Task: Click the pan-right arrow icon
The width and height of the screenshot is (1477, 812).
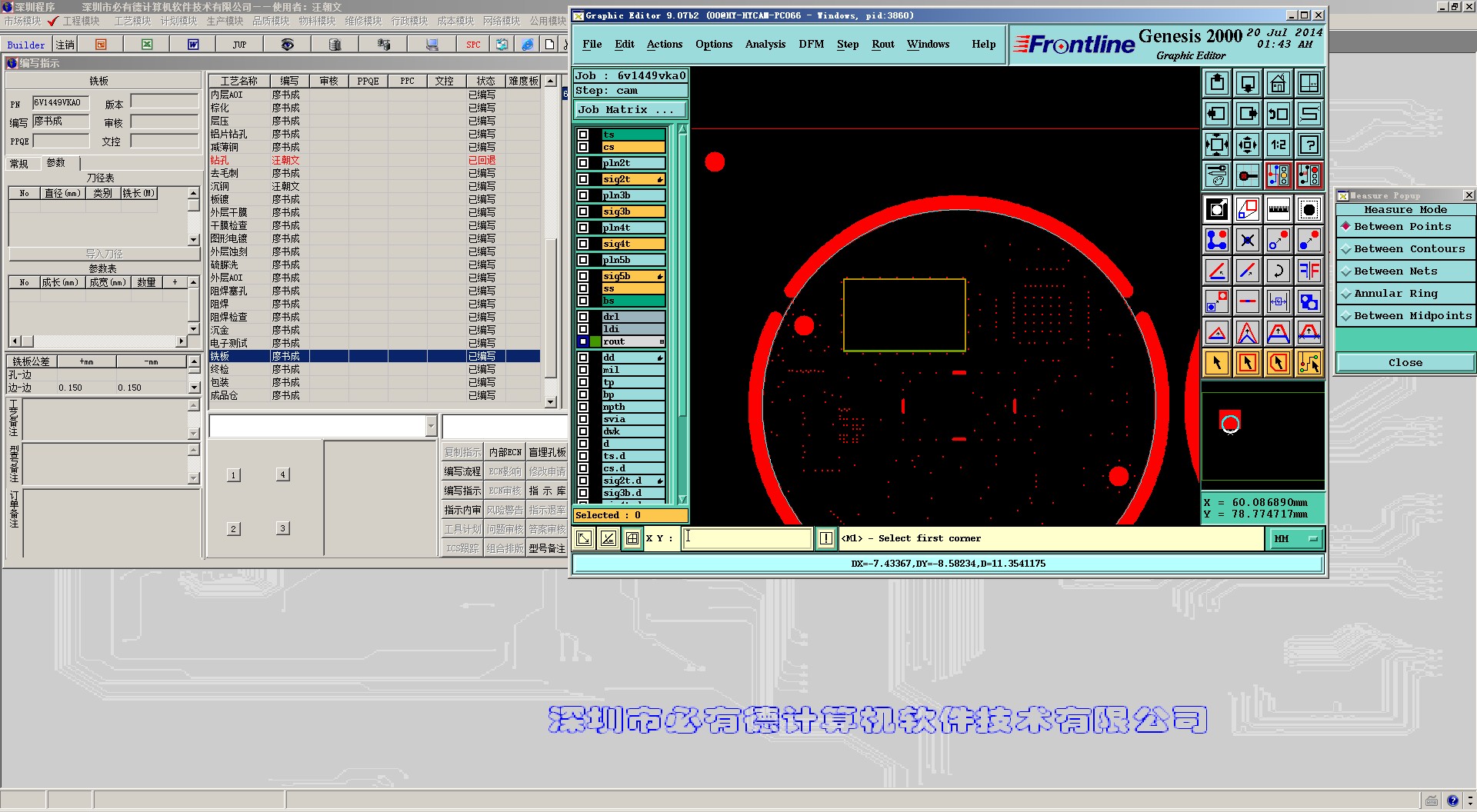Action: click(1248, 114)
